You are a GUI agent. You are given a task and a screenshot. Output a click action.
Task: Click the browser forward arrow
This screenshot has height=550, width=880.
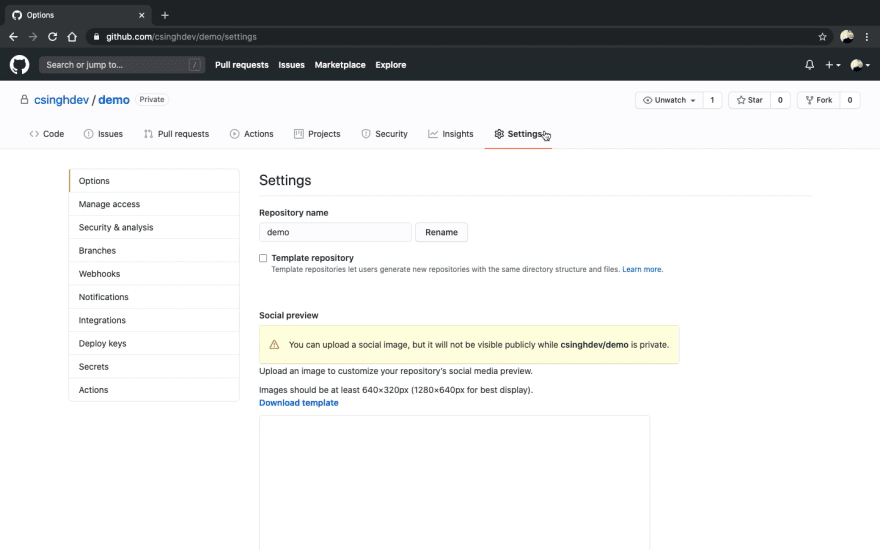33,36
